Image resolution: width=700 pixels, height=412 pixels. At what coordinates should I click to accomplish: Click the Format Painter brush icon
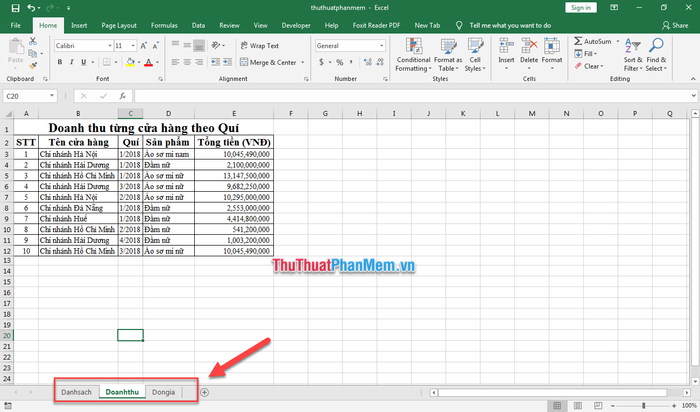pyautogui.click(x=33, y=66)
